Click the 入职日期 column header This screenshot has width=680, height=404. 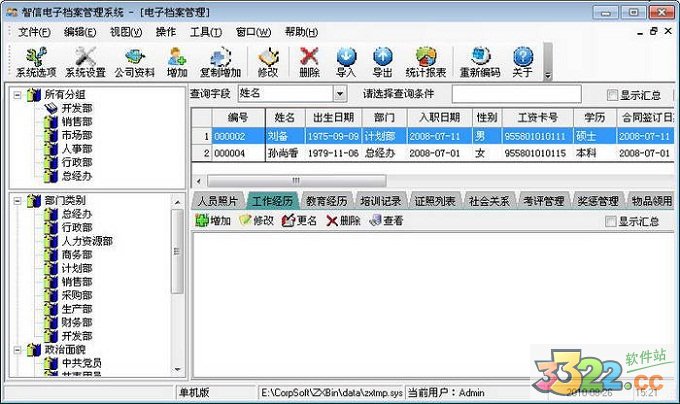439,117
